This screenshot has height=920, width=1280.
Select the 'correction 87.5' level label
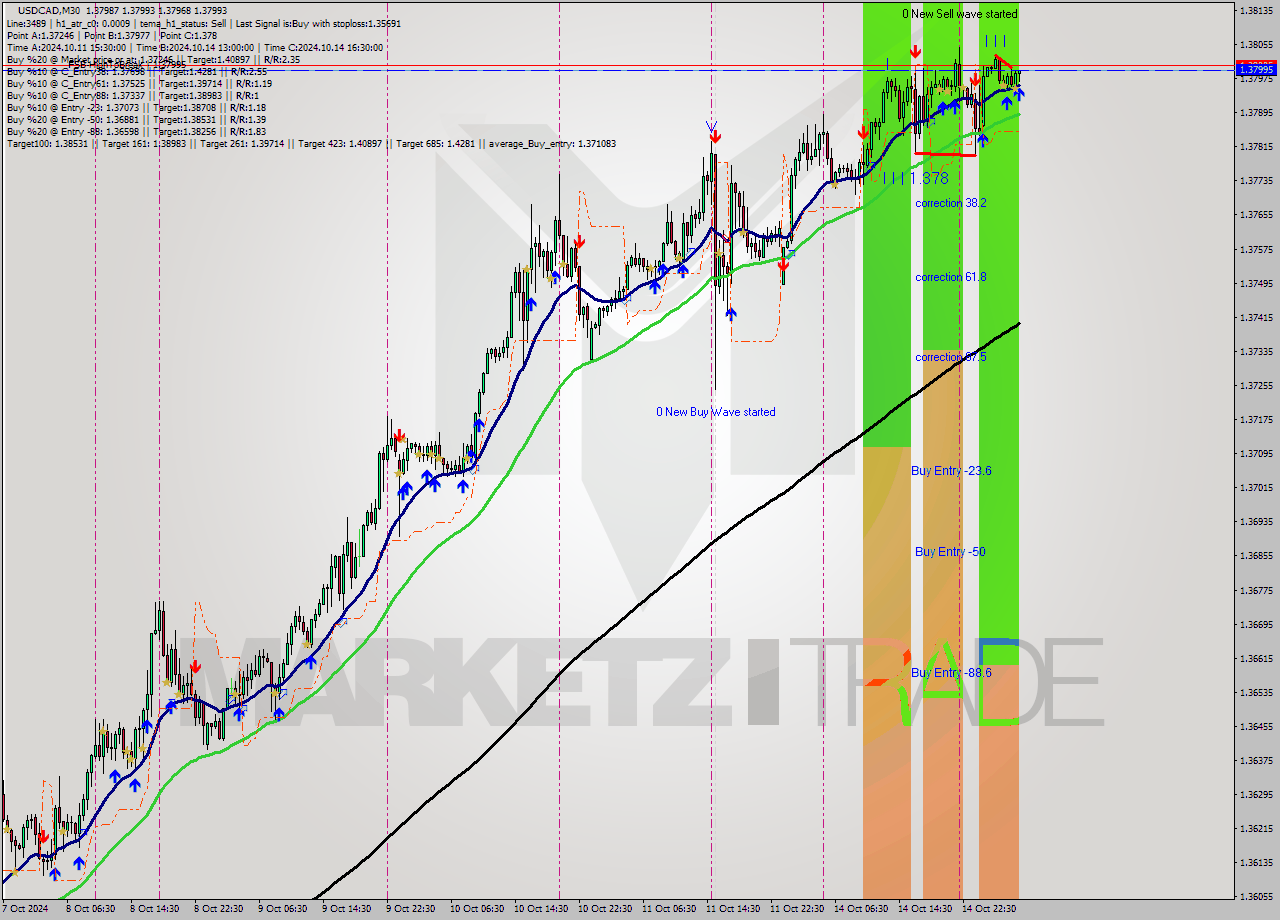950,357
